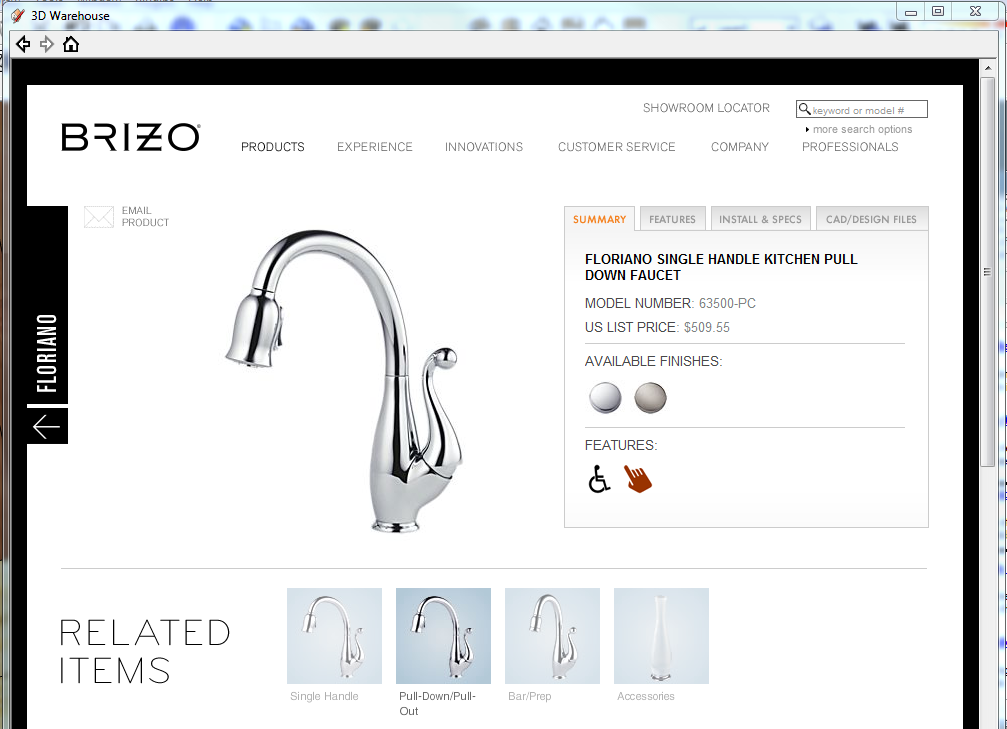
Task: Open the Customer Service menu
Action: [617, 147]
